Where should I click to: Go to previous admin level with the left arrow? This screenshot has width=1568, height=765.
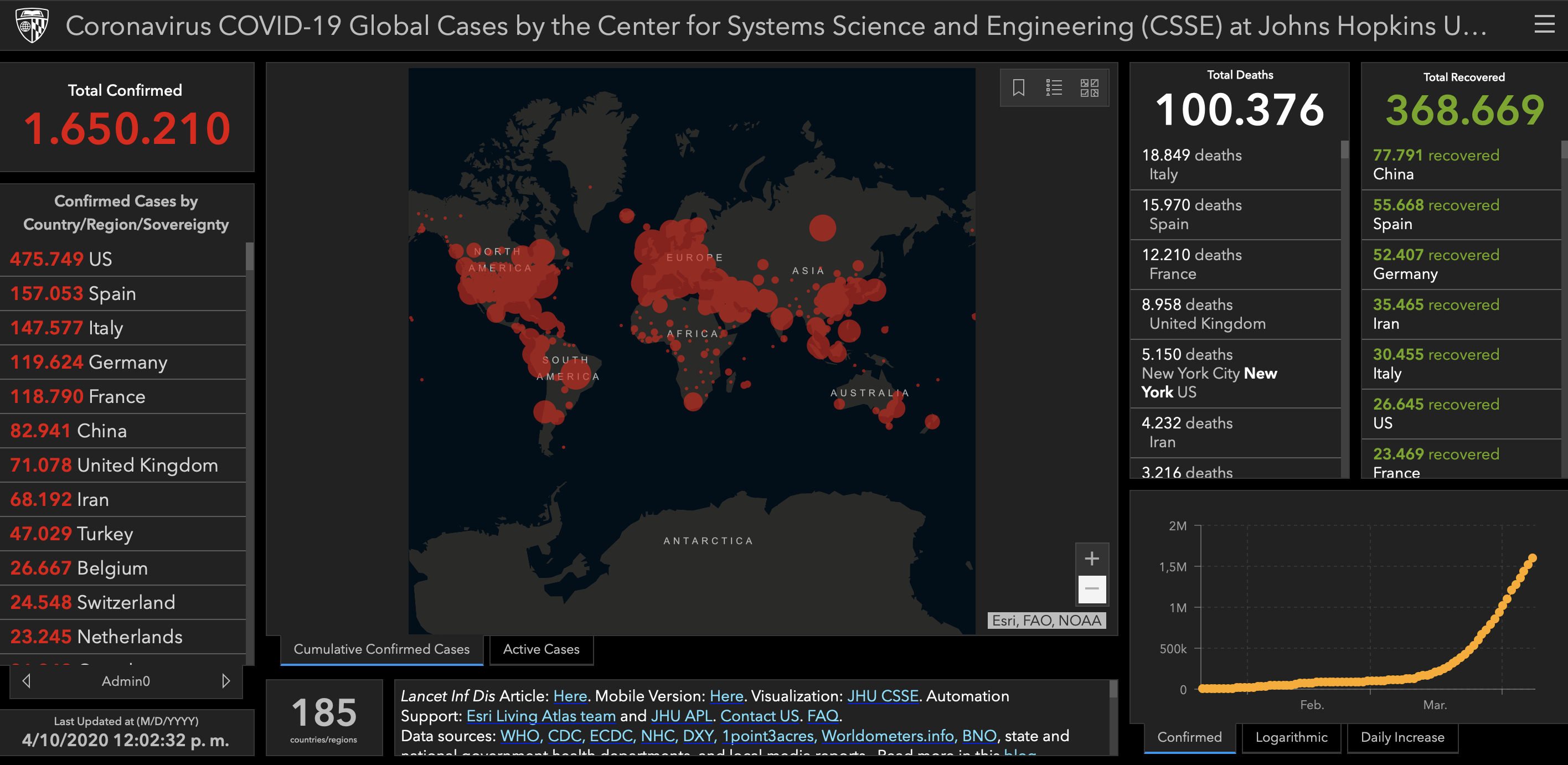click(x=26, y=680)
